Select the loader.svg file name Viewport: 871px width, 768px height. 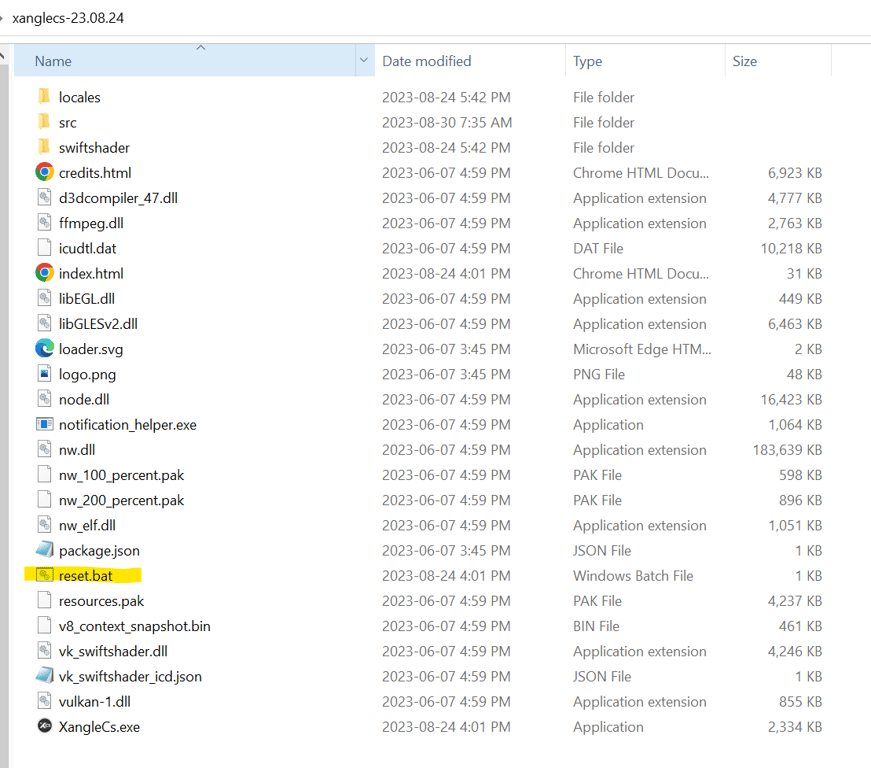91,349
